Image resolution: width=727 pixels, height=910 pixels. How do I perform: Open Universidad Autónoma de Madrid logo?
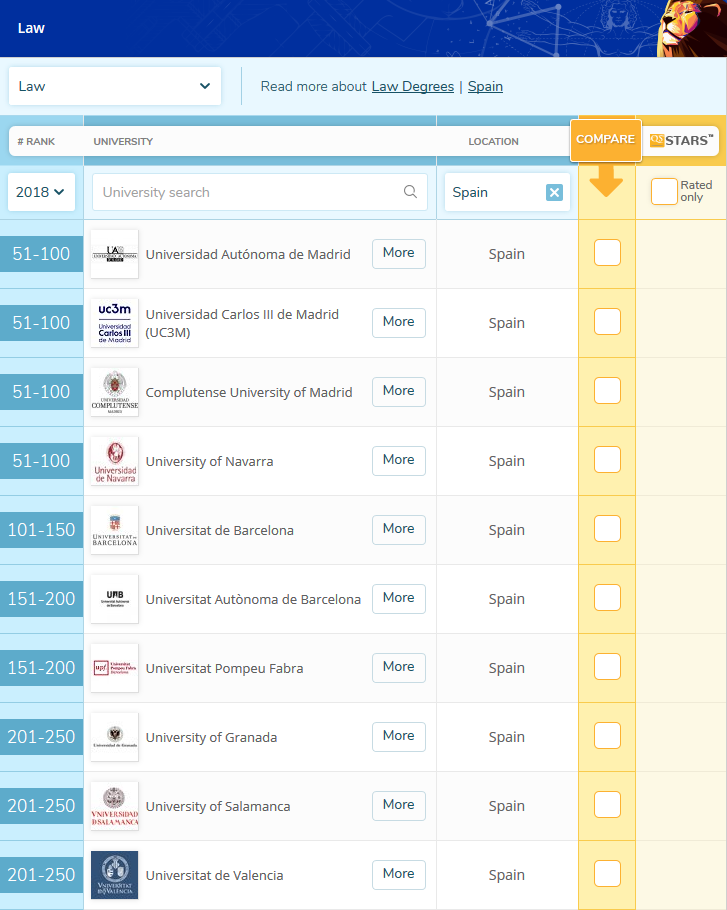tap(114, 254)
